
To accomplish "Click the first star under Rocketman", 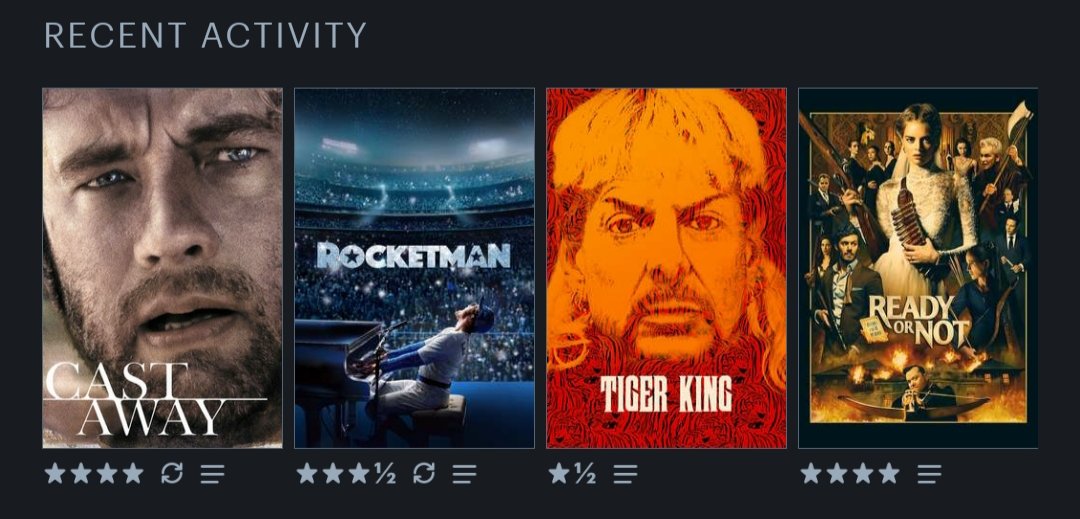I will [x=307, y=473].
